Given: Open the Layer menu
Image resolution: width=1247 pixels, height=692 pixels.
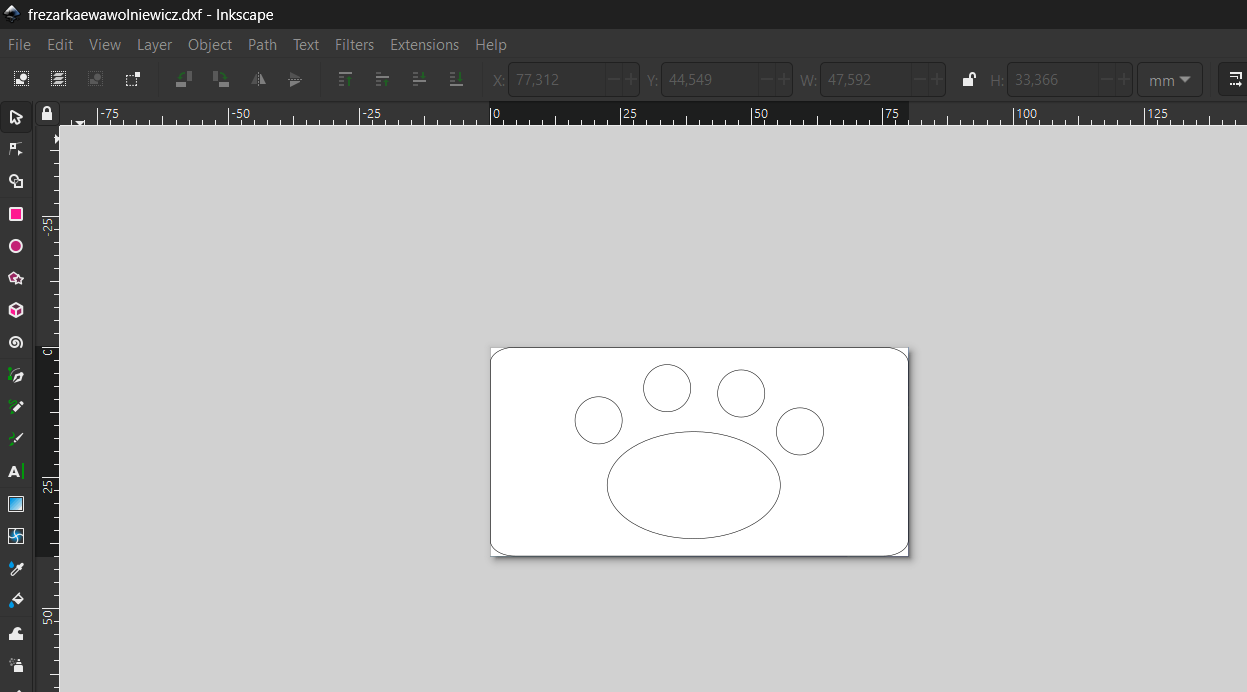Looking at the screenshot, I should click(x=155, y=45).
